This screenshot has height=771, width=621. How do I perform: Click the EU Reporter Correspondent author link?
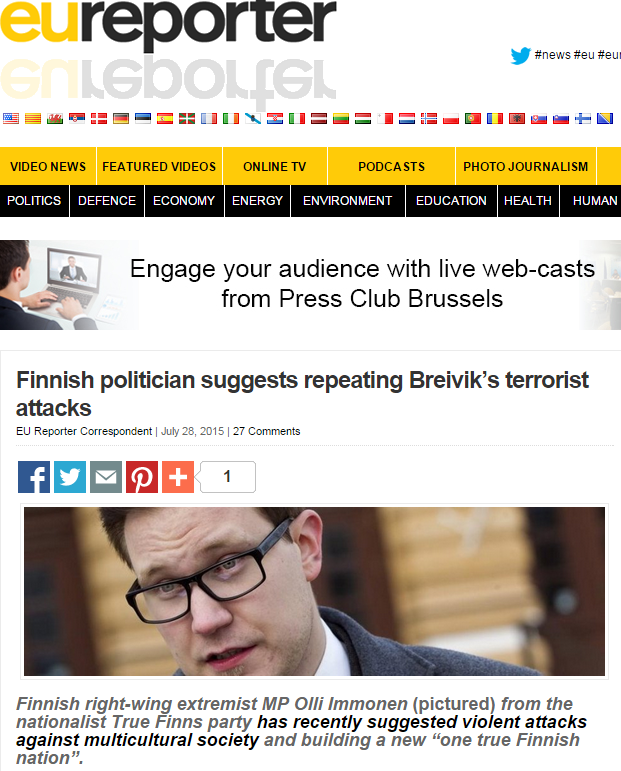tap(84, 431)
